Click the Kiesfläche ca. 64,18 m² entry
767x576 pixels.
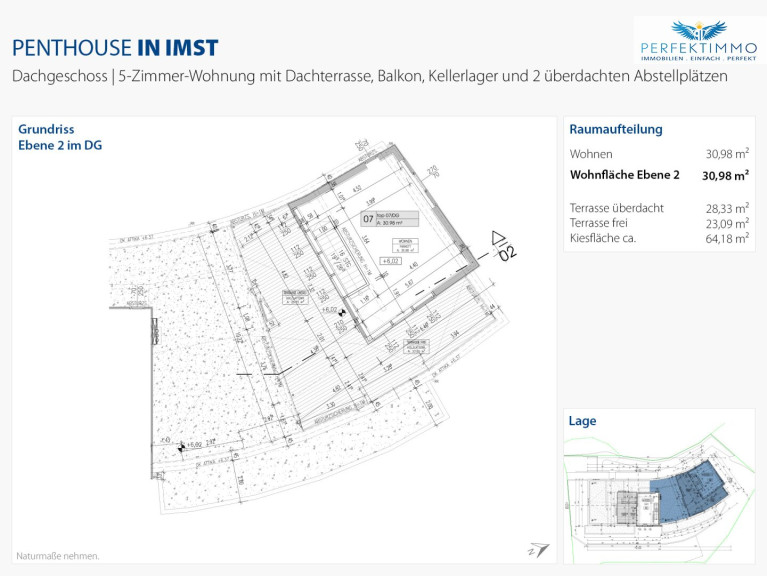click(659, 238)
